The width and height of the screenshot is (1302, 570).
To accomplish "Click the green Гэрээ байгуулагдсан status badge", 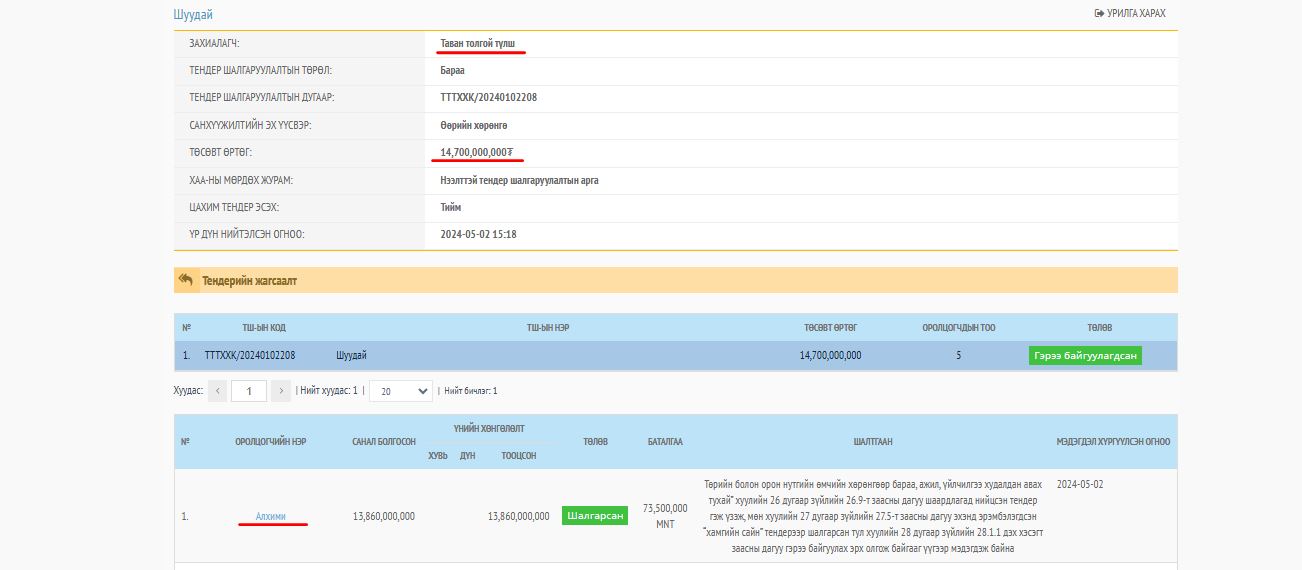I will (1085, 356).
